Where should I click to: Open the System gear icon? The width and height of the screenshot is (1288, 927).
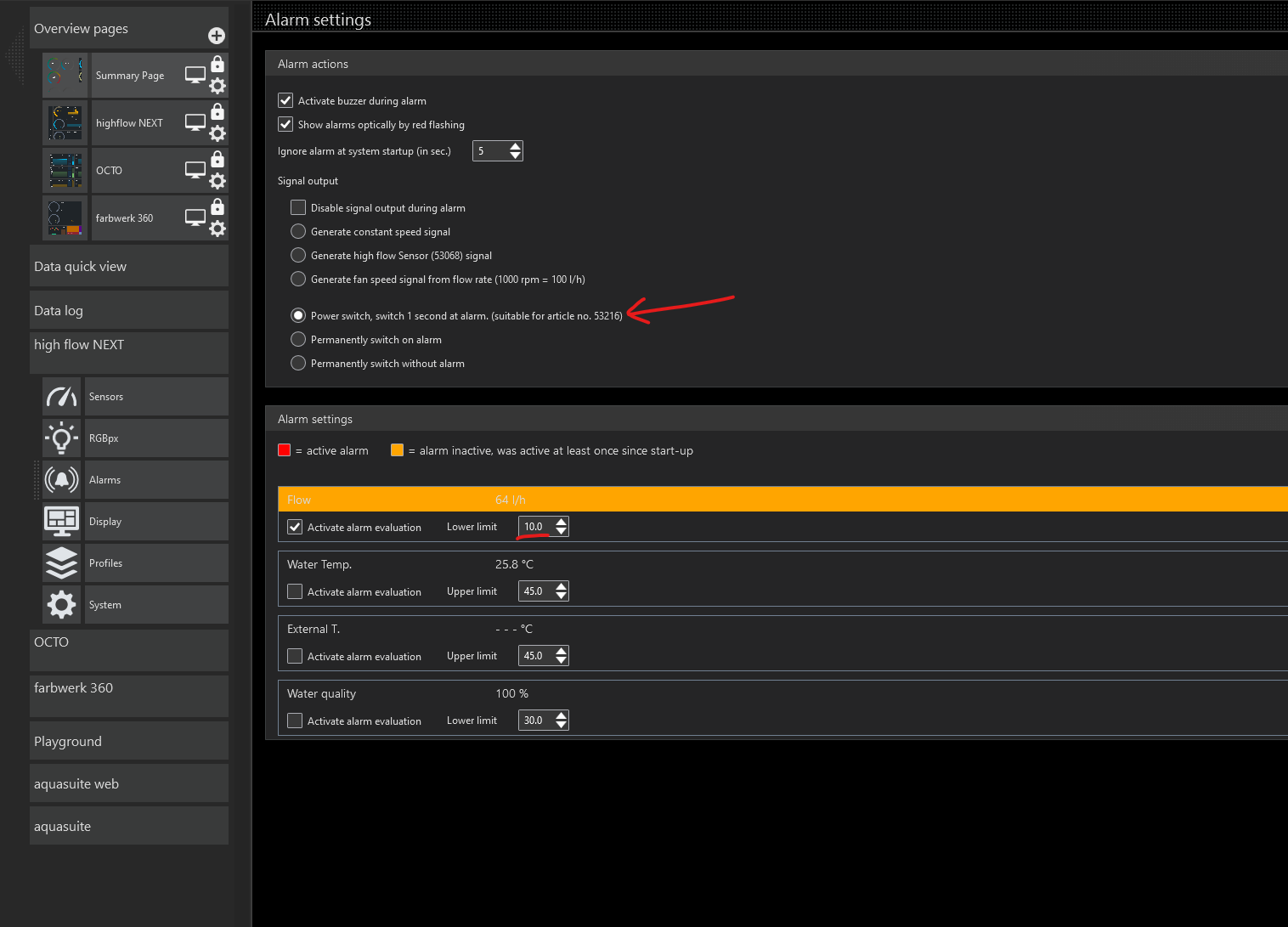pyautogui.click(x=62, y=605)
